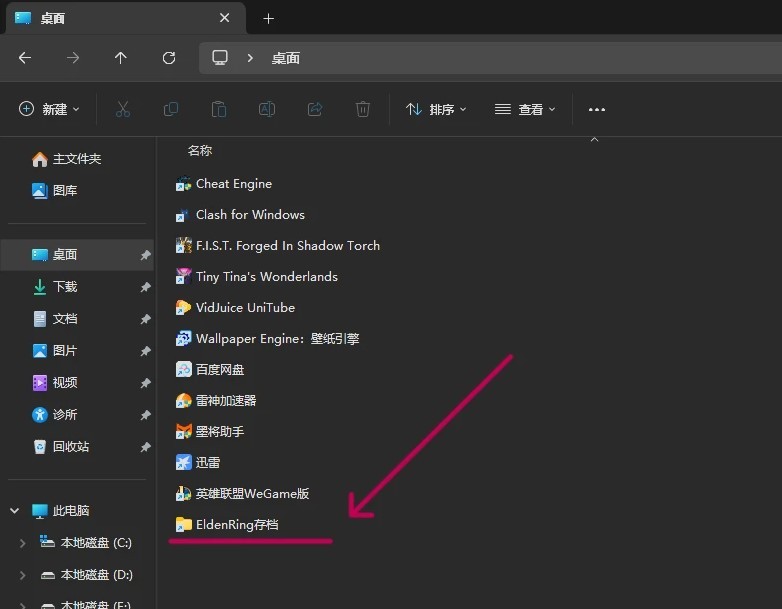Open the 新建 dropdown menu

point(49,109)
